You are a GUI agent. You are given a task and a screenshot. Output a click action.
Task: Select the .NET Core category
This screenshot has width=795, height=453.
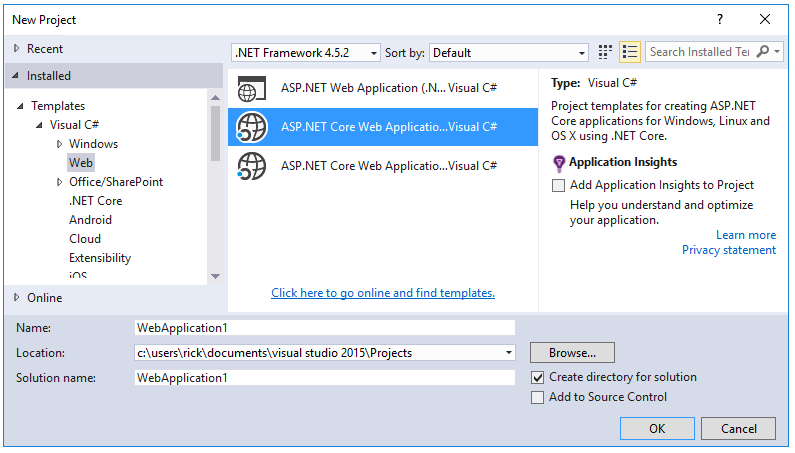tap(96, 201)
